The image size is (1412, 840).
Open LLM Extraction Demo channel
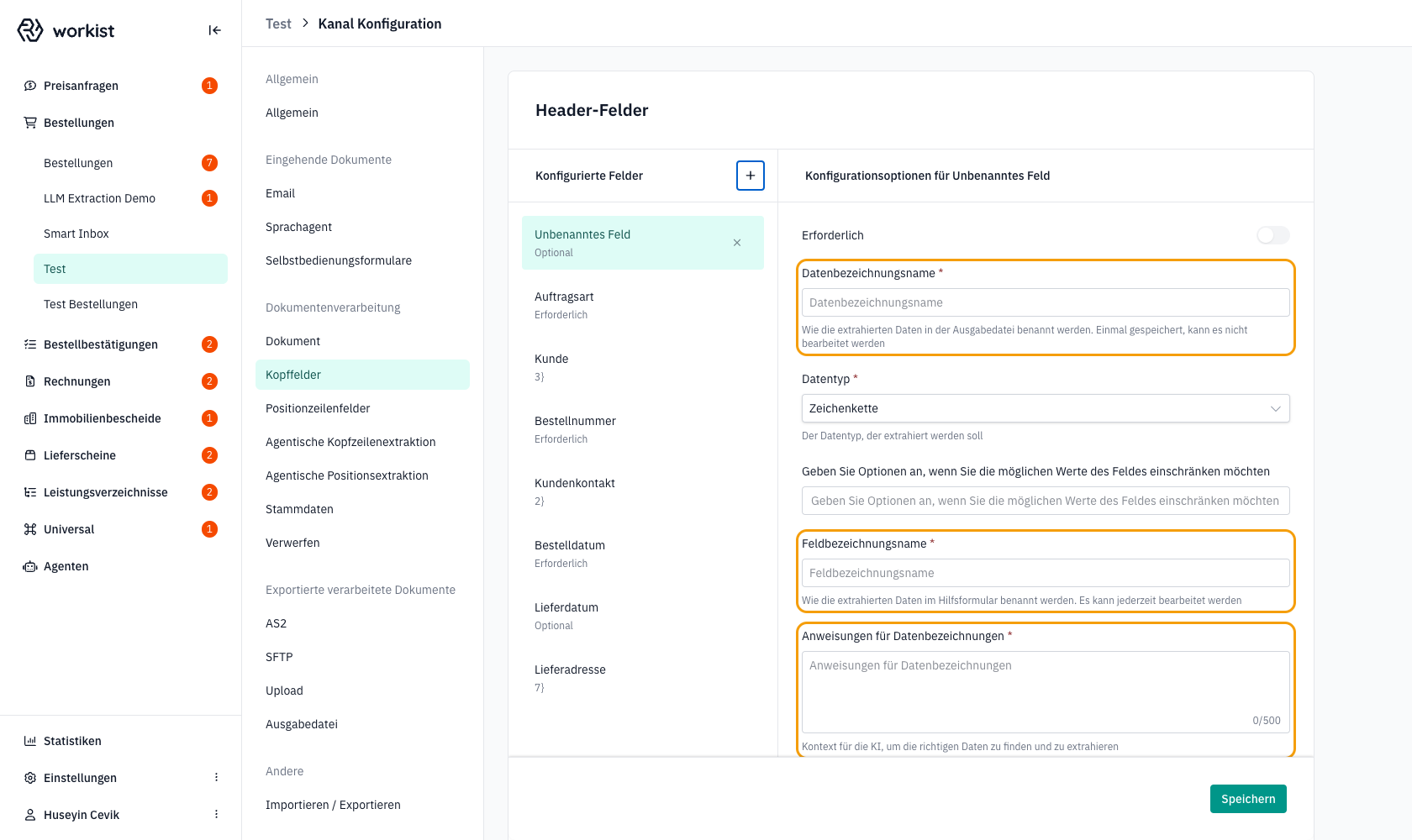[130, 198]
